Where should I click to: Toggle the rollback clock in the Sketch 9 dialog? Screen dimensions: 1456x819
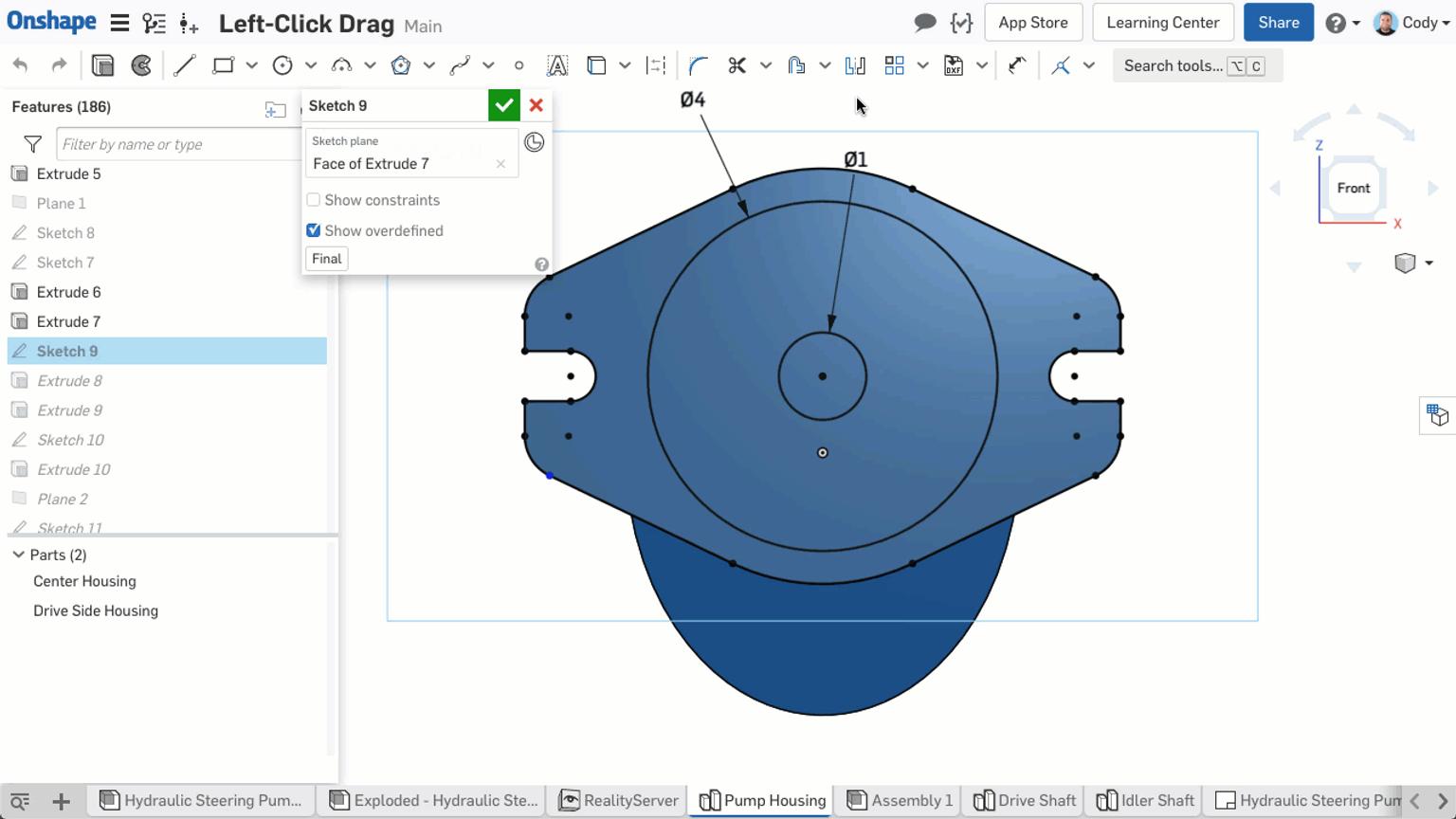(535, 141)
